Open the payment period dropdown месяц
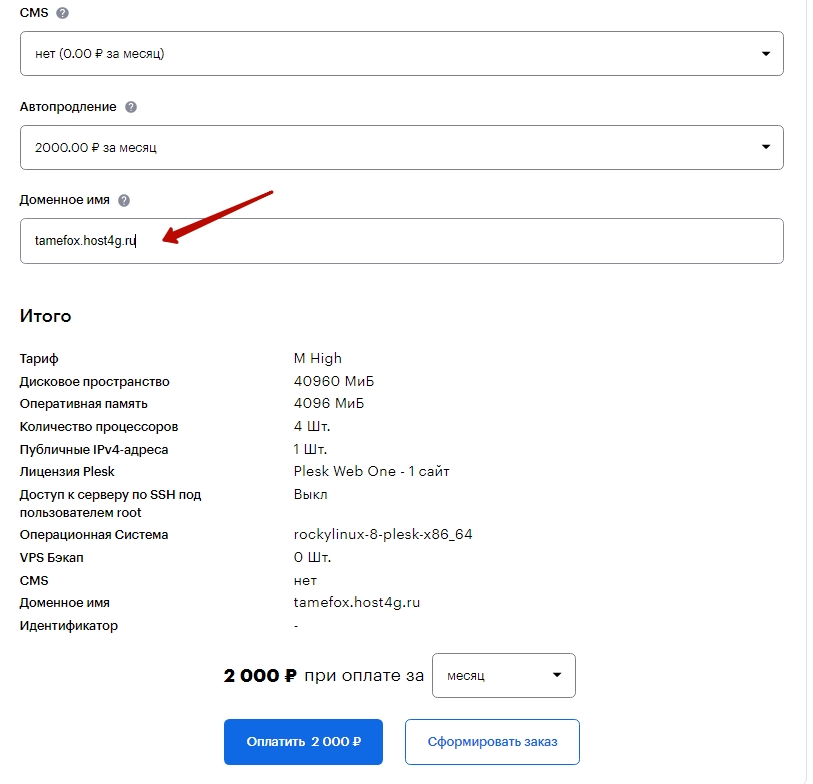 503,675
